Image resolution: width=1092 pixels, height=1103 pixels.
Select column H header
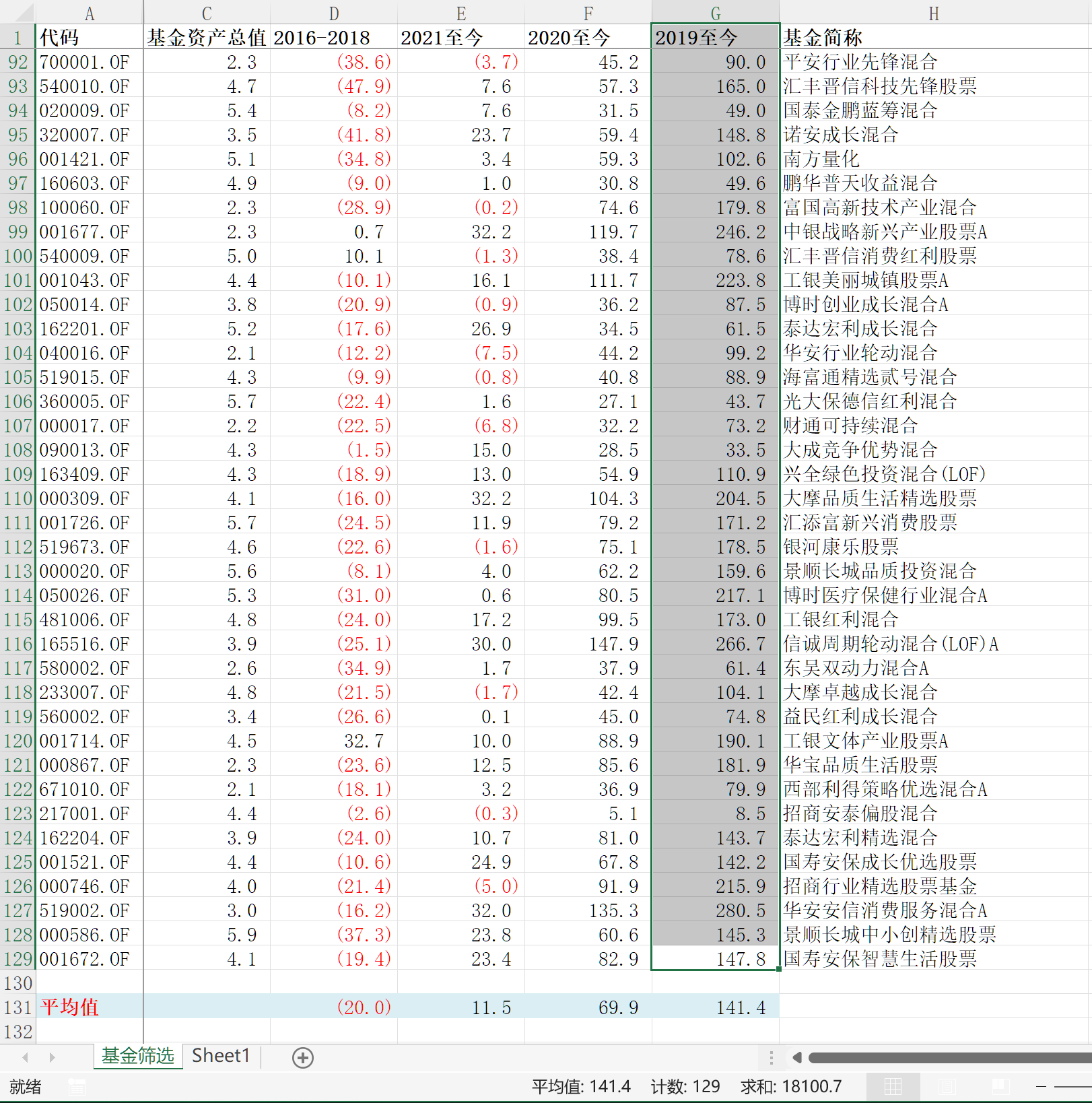(934, 13)
